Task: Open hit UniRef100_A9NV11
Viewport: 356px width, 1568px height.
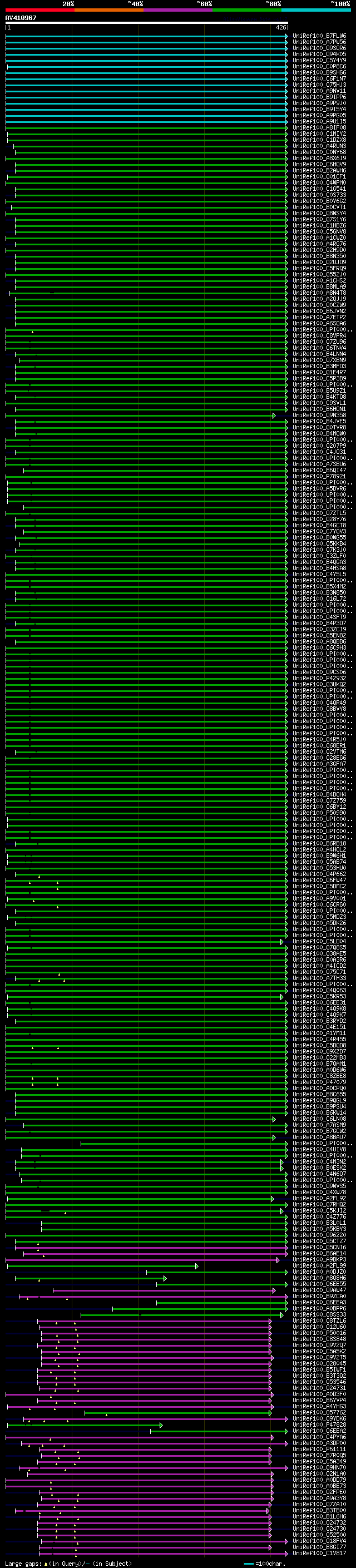Action: point(319,91)
